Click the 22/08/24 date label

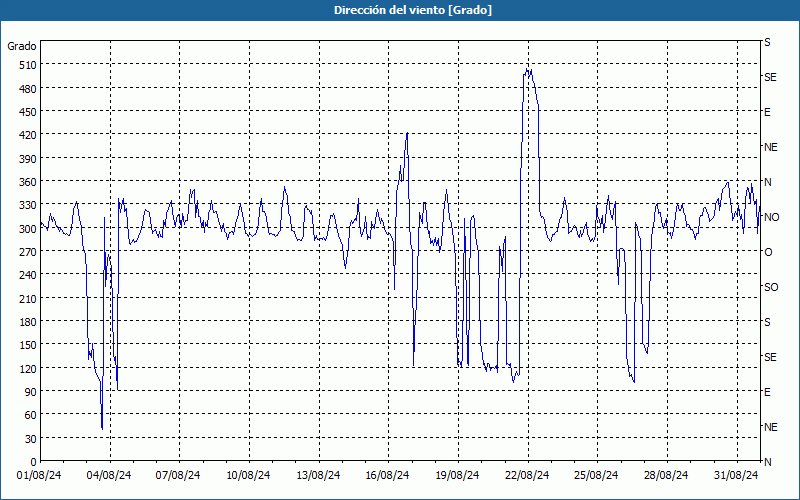[x=527, y=476]
